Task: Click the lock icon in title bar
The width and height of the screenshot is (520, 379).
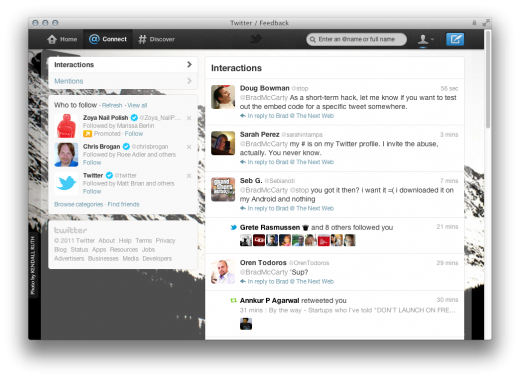Action: [x=474, y=23]
